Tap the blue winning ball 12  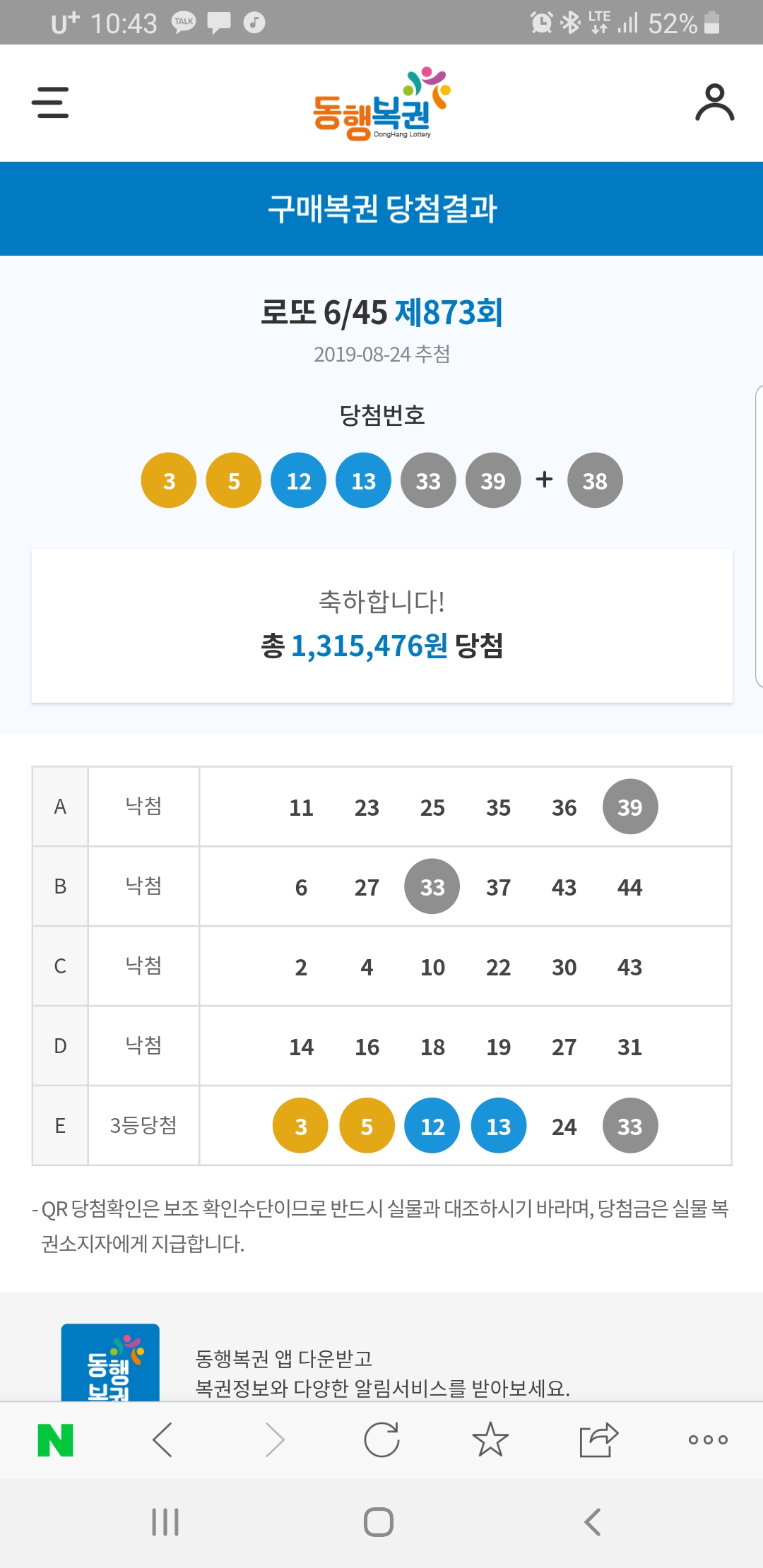[299, 480]
